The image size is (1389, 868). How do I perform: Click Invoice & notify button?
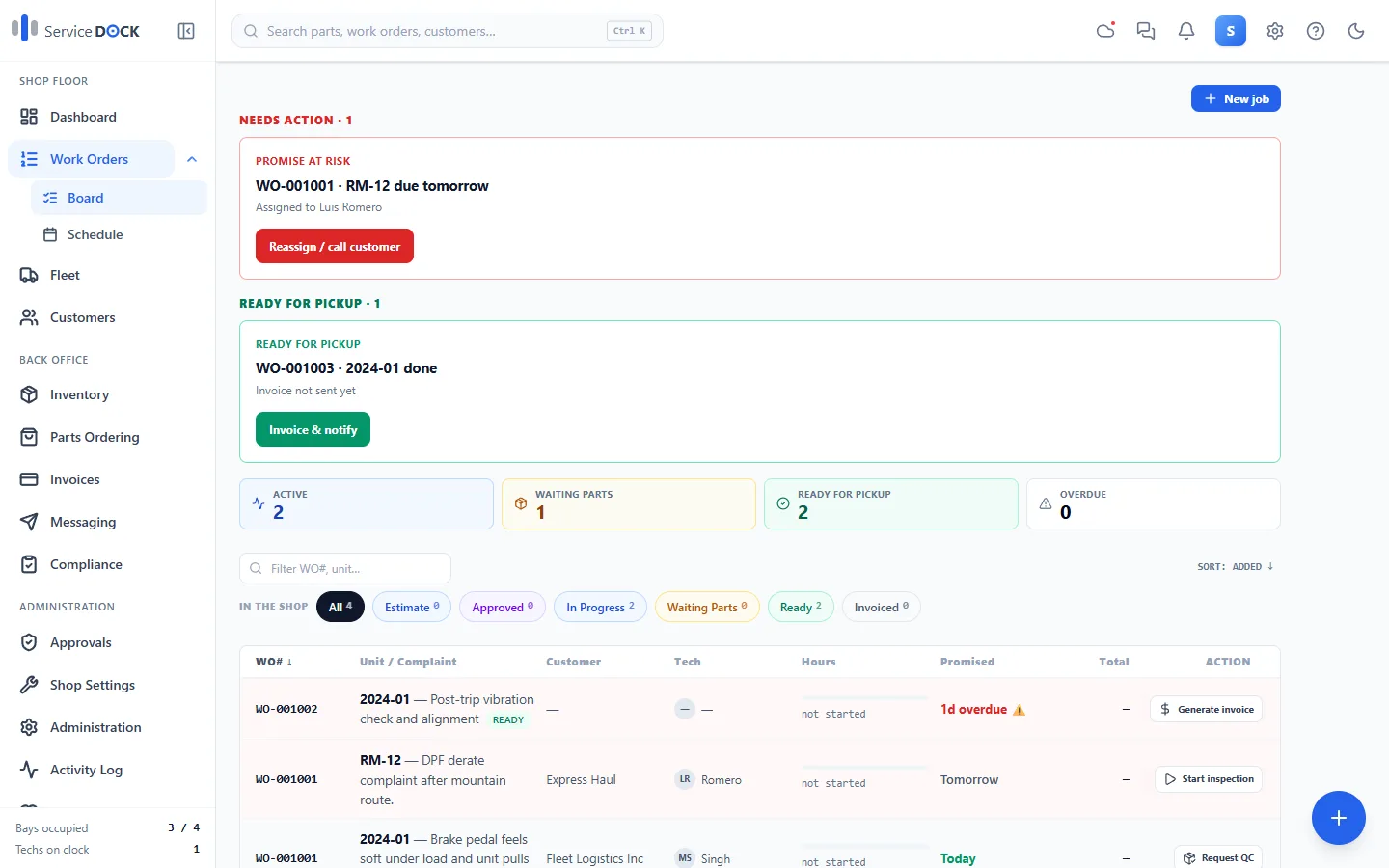[x=313, y=429]
